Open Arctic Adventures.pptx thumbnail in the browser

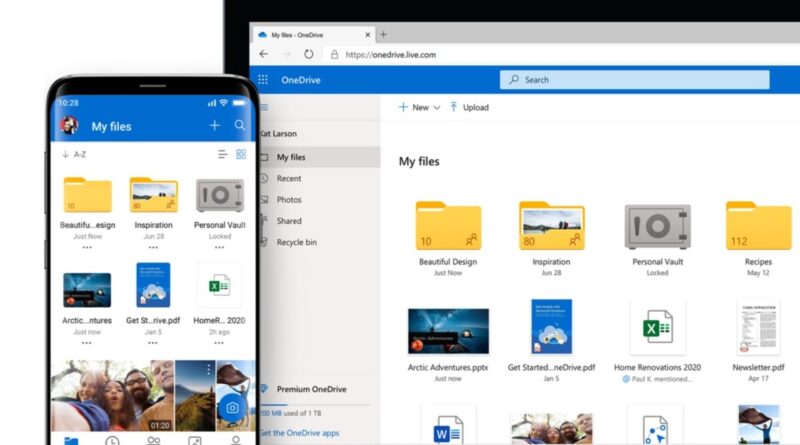(x=448, y=331)
